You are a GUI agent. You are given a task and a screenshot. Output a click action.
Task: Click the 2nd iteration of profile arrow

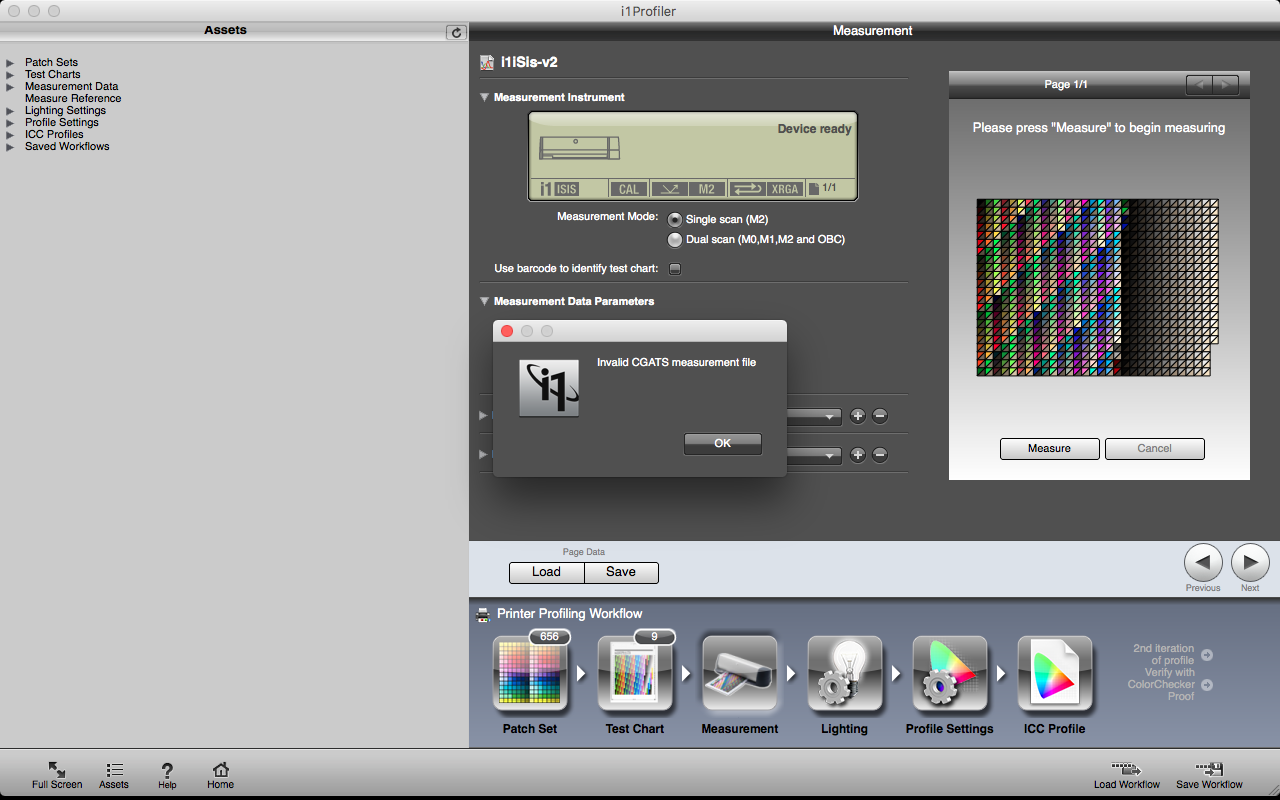(1207, 655)
